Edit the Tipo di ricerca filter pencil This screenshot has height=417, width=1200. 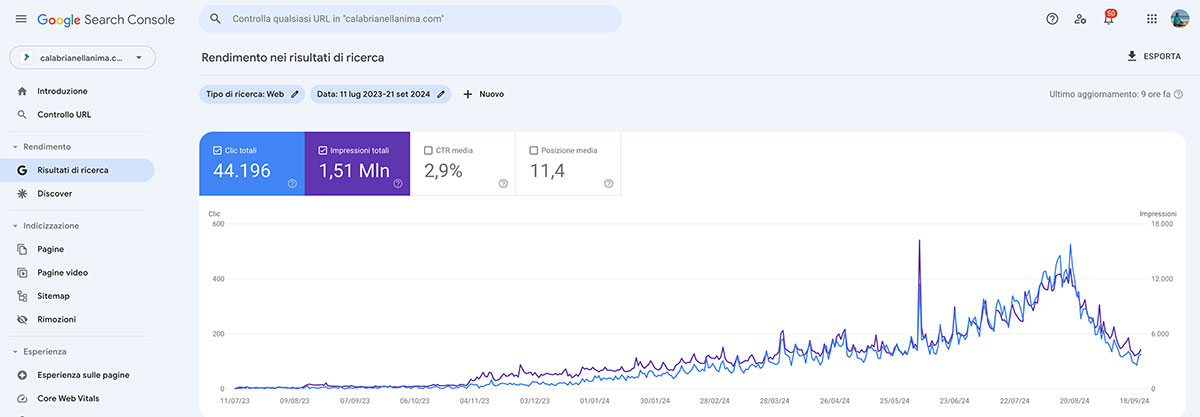295,94
